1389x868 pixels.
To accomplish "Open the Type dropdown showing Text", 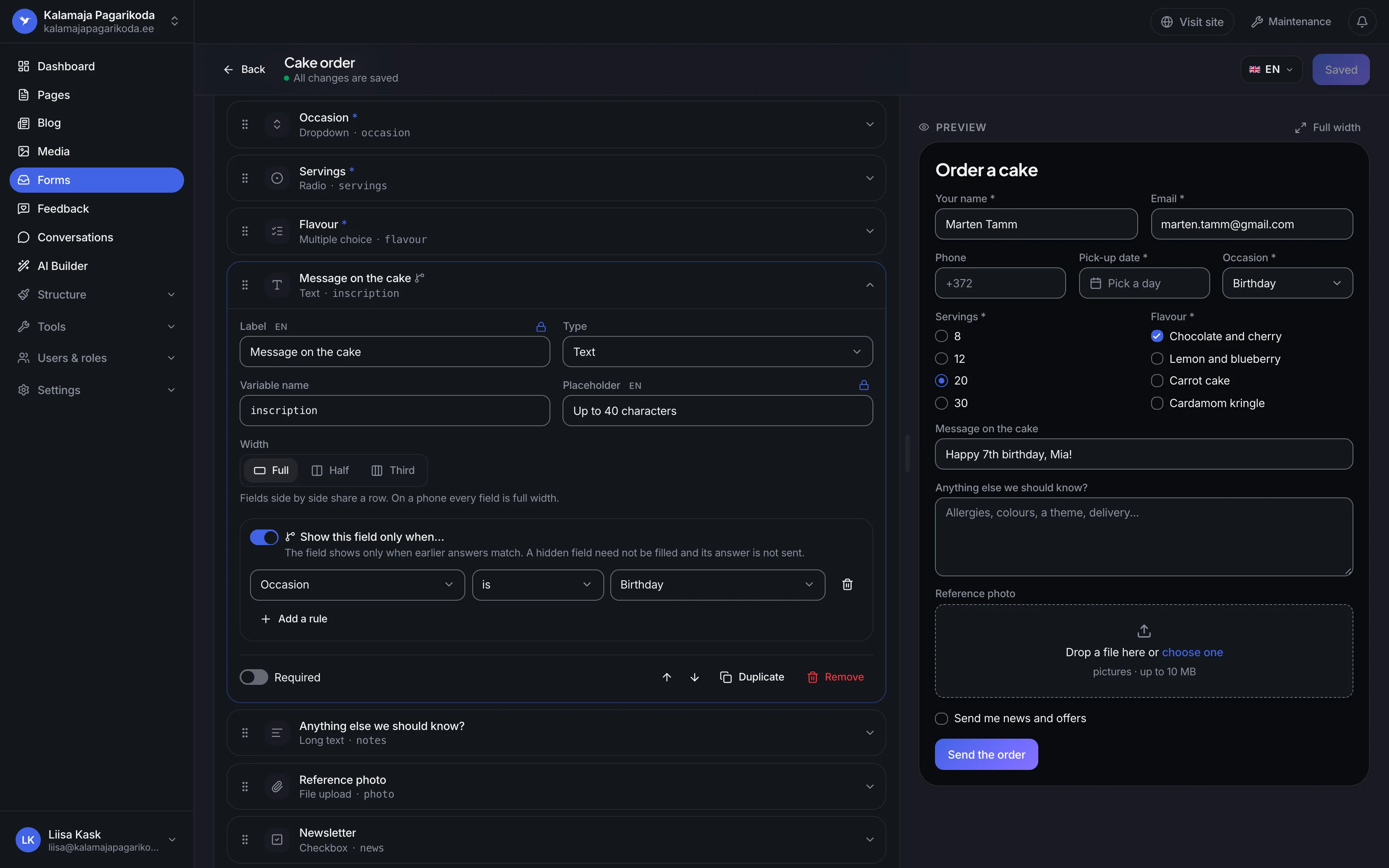I will click(718, 352).
